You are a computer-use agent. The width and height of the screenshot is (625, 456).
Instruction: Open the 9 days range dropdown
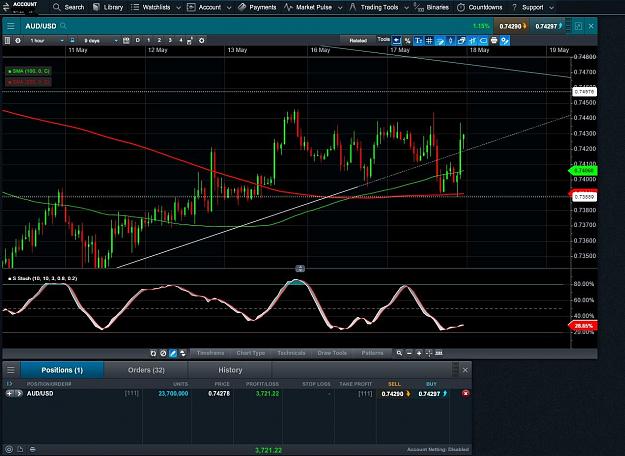(x=98, y=40)
